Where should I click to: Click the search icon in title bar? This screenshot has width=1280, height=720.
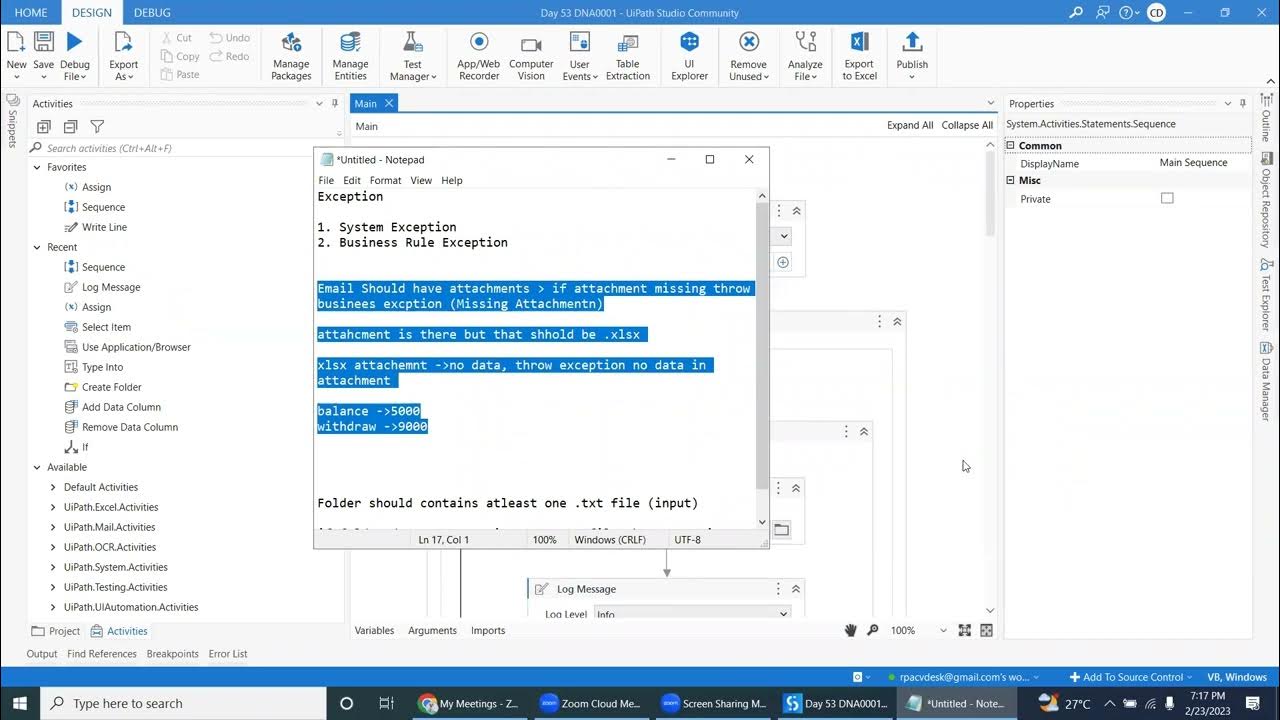pyautogui.click(x=1076, y=13)
